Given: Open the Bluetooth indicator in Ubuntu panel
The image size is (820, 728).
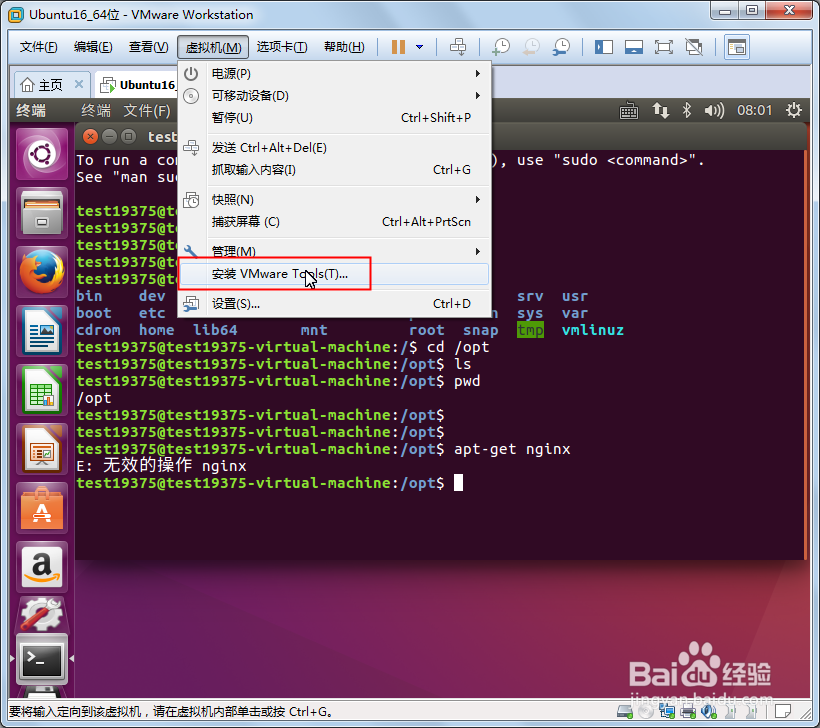Looking at the screenshot, I should click(687, 110).
